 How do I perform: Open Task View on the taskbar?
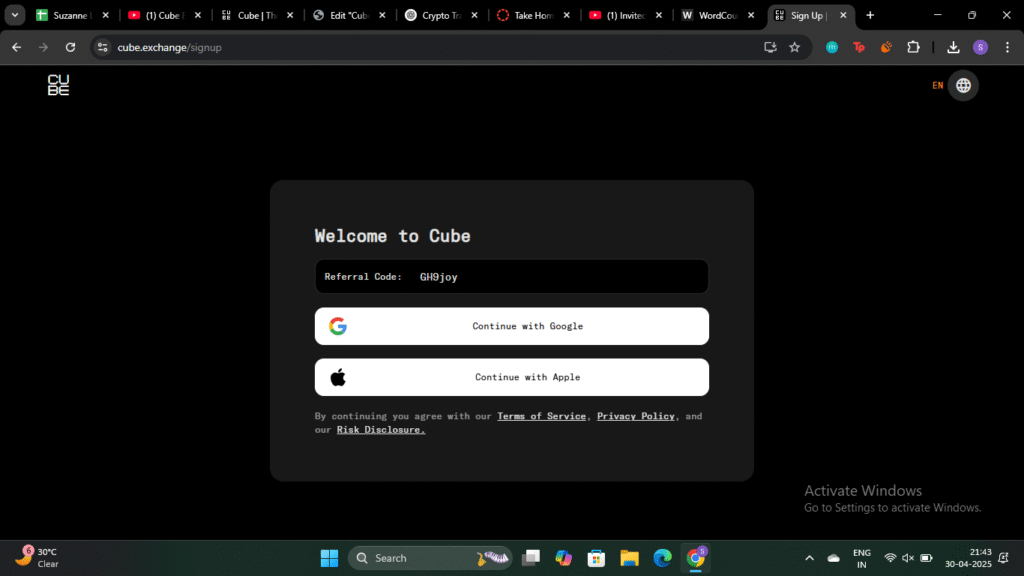(x=531, y=558)
